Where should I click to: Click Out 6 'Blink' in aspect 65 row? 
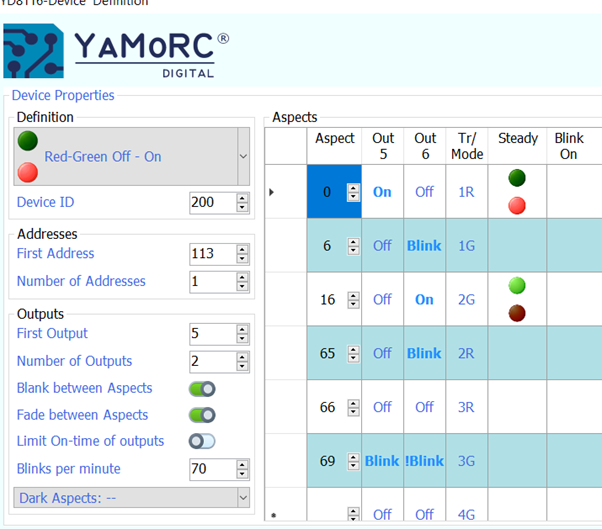click(x=425, y=353)
